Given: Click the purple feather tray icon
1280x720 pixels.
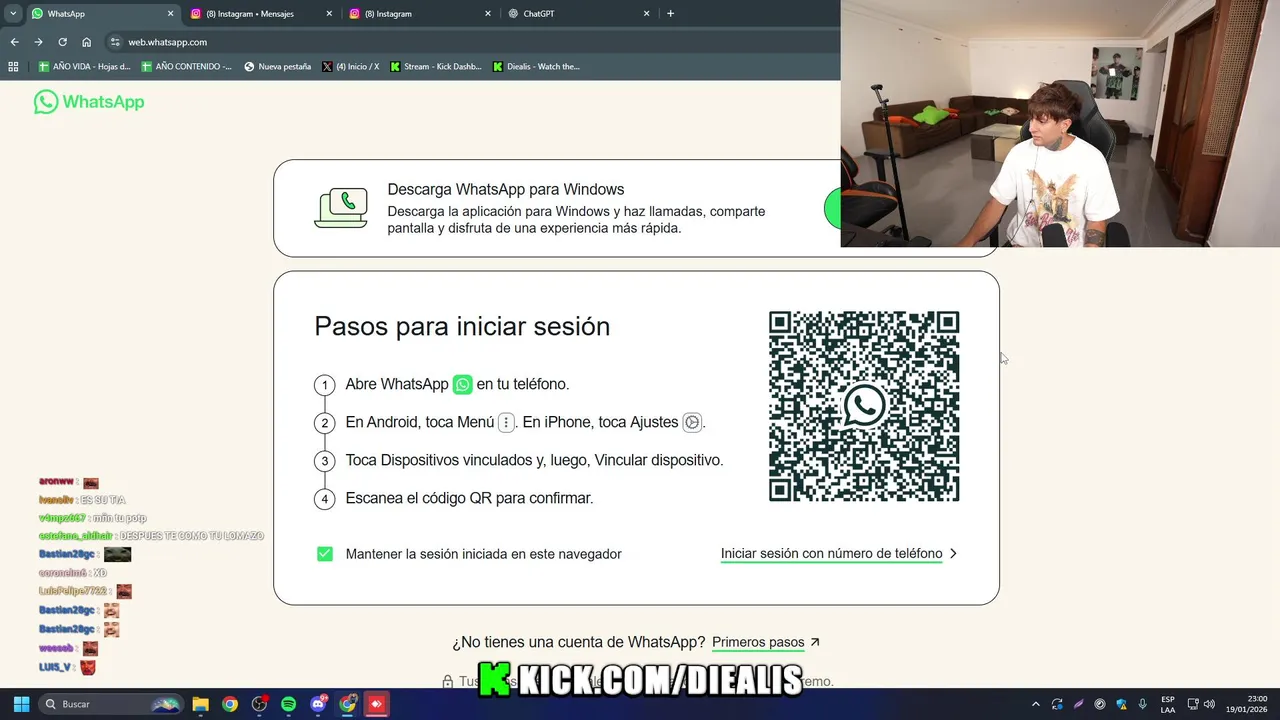Looking at the screenshot, I should click(x=1079, y=704).
